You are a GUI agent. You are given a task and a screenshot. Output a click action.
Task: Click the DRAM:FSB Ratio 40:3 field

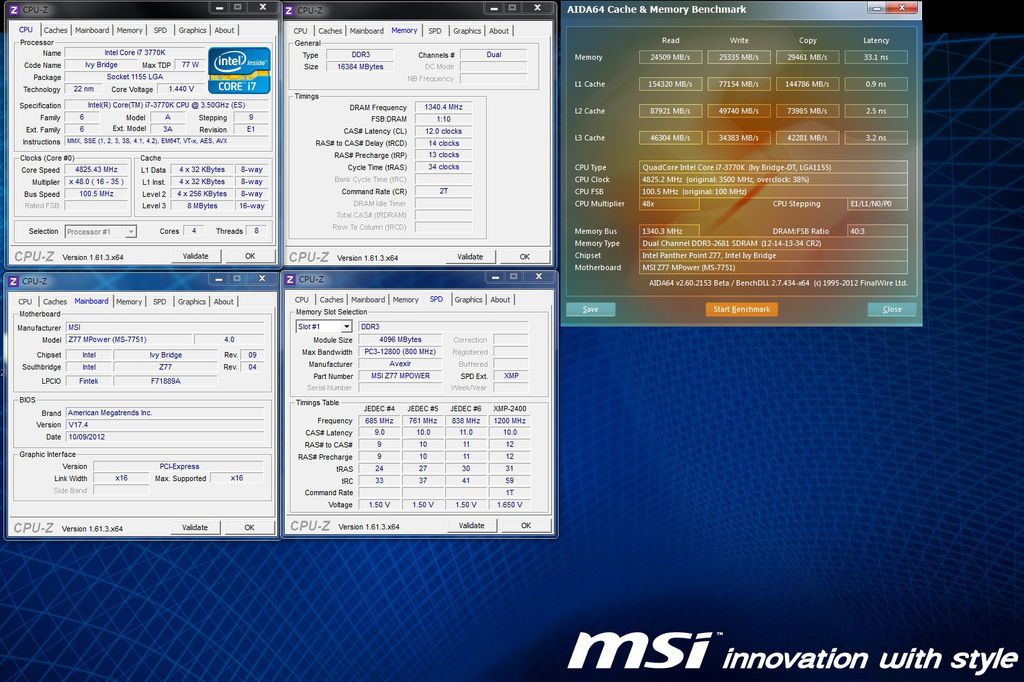877,231
